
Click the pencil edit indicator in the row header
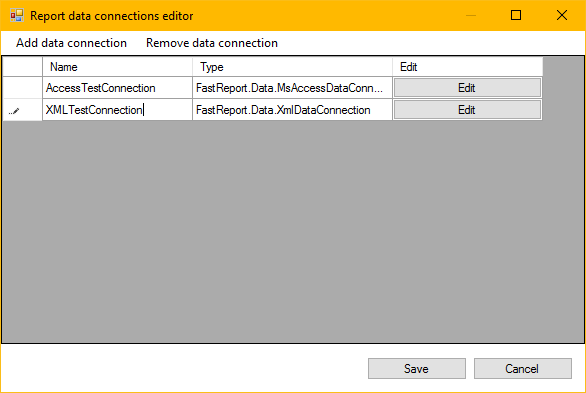14,111
